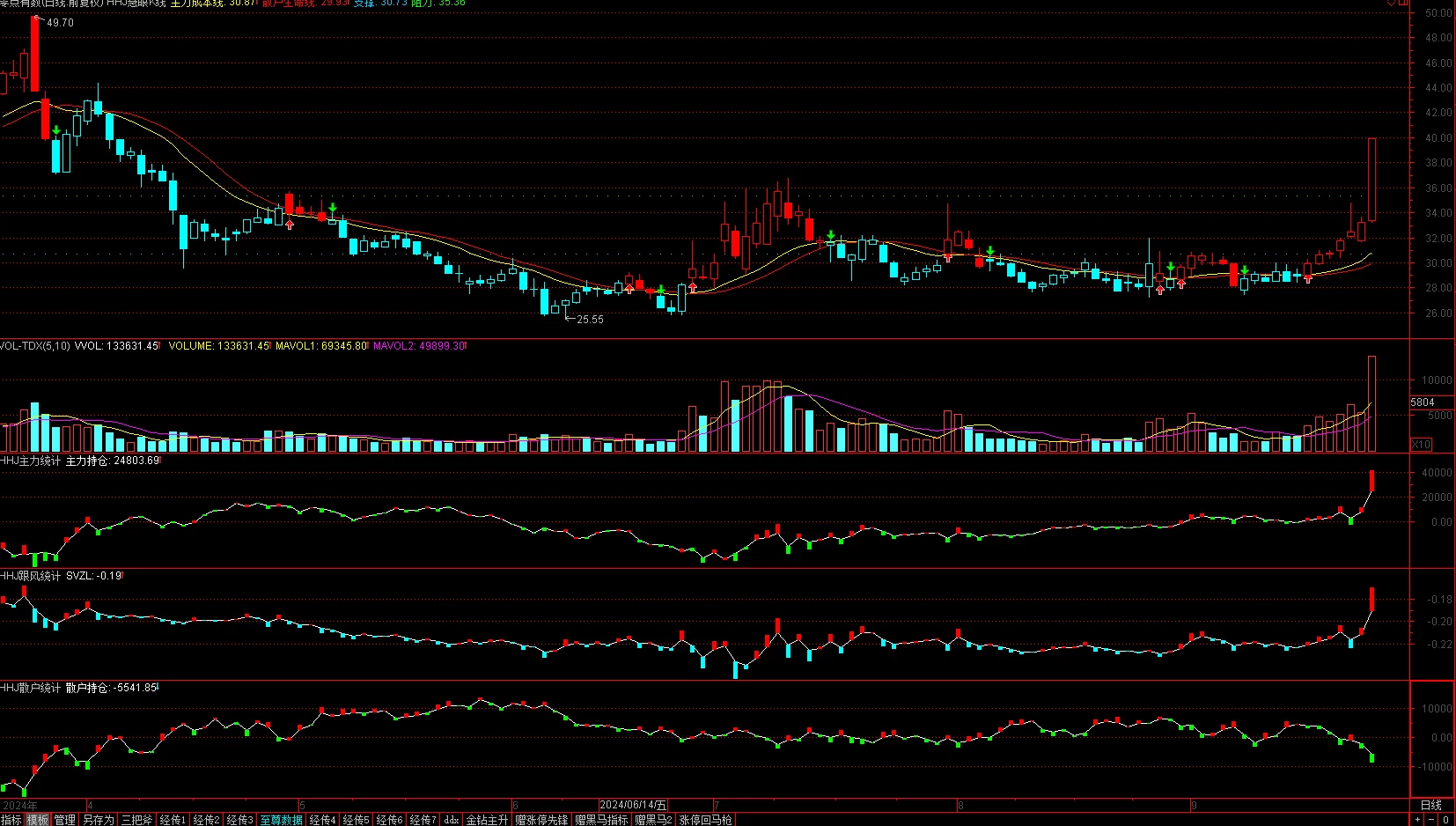Click the tall last red candlestick near 40.00

click(1371, 180)
